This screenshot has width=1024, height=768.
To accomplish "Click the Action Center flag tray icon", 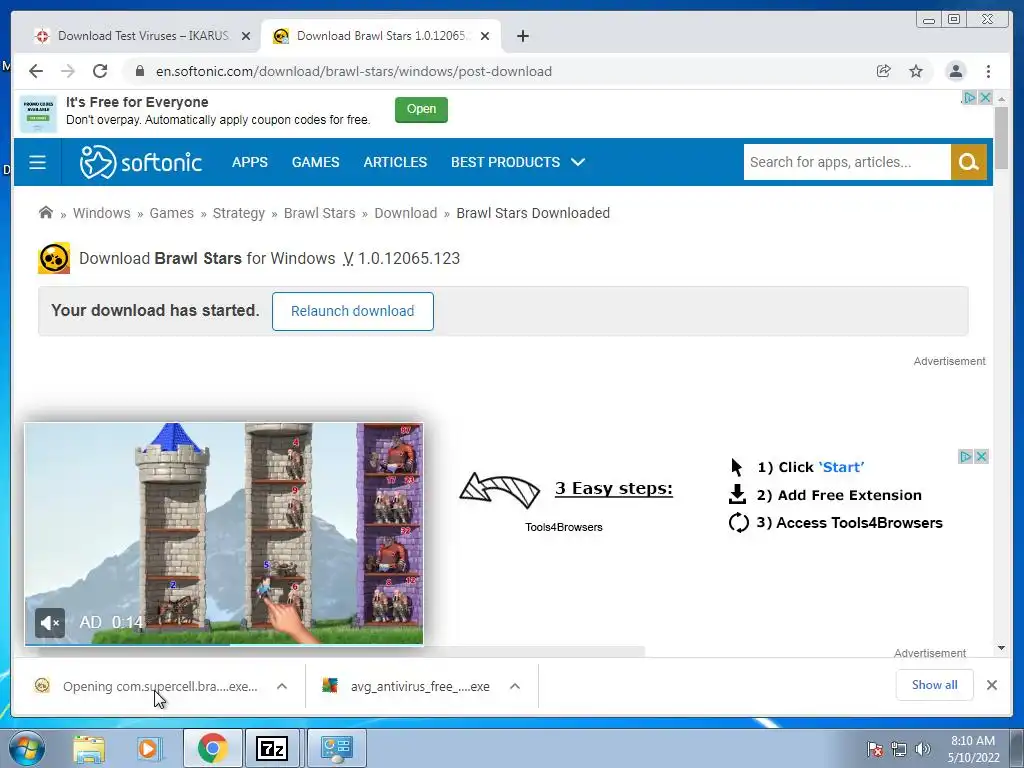I will pyautogui.click(x=874, y=749).
